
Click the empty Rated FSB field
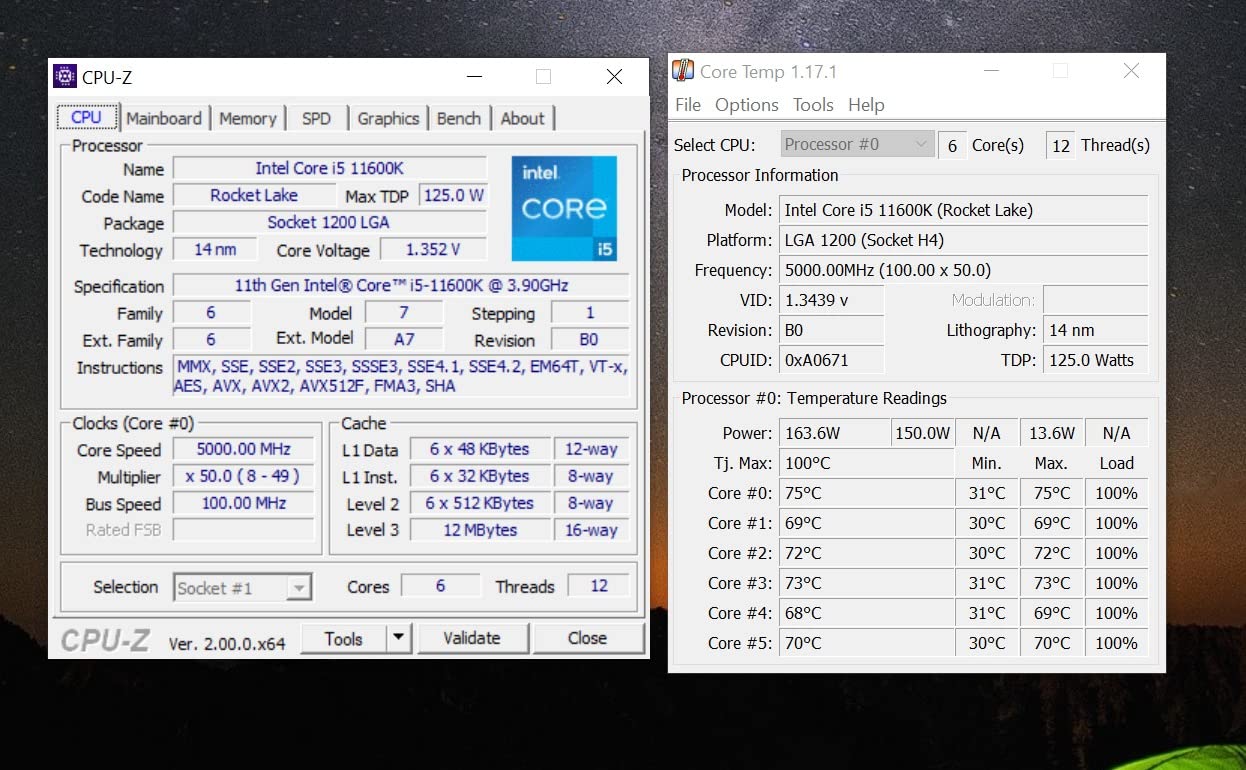(x=243, y=530)
